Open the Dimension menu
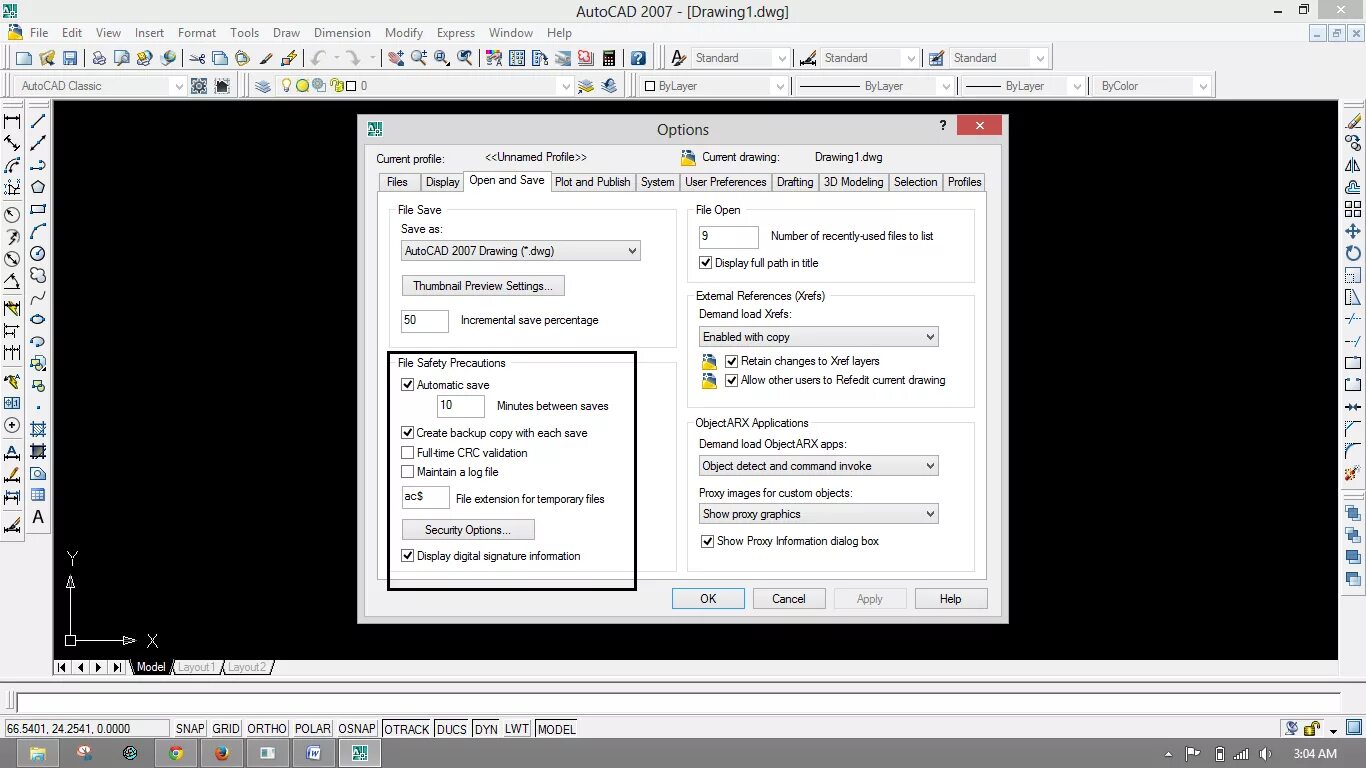Viewport: 1366px width, 768px height. pos(342,33)
